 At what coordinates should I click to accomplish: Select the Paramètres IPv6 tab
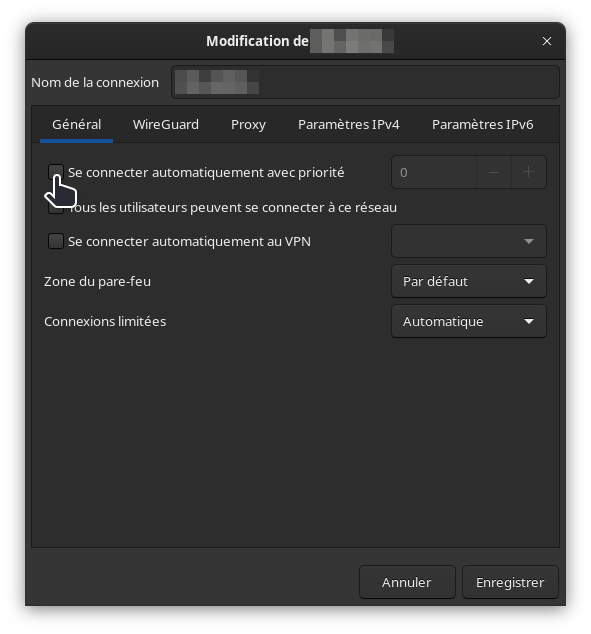click(482, 125)
